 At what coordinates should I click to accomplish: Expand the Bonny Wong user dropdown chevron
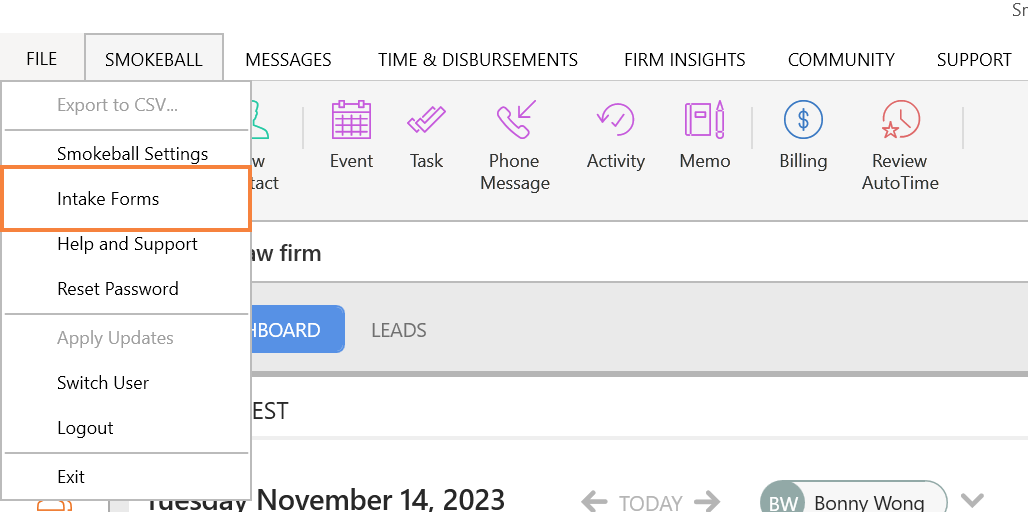point(972,501)
